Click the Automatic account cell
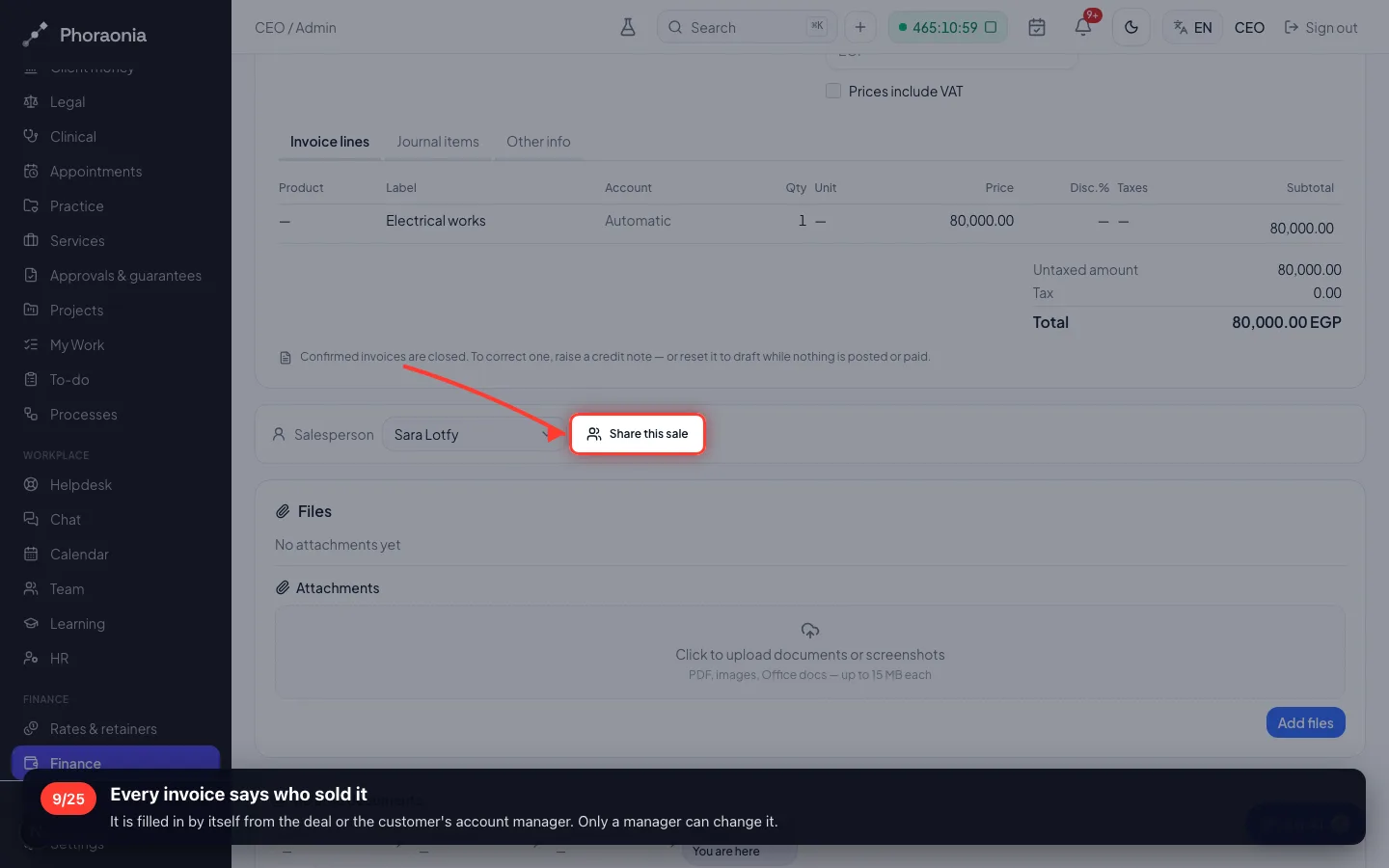 pos(638,221)
